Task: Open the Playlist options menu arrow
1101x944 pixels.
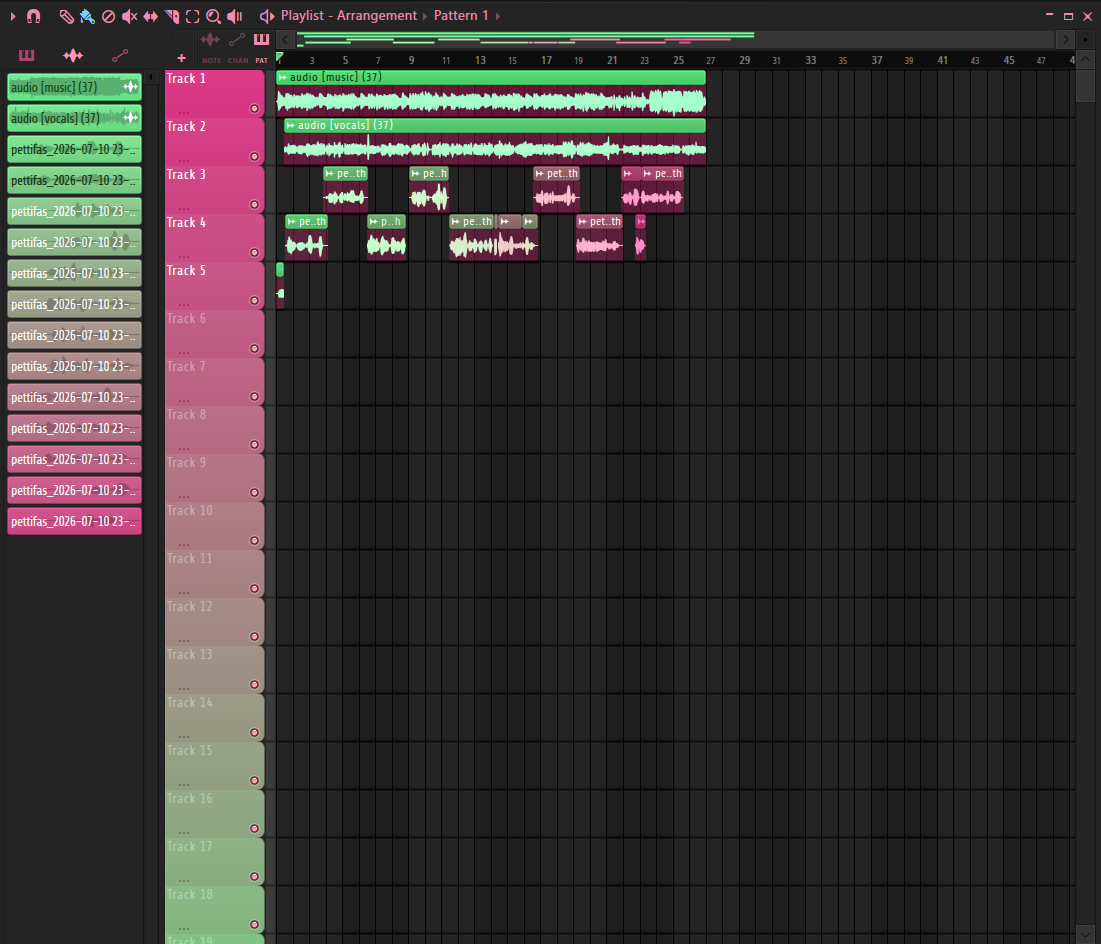Action: tap(13, 16)
